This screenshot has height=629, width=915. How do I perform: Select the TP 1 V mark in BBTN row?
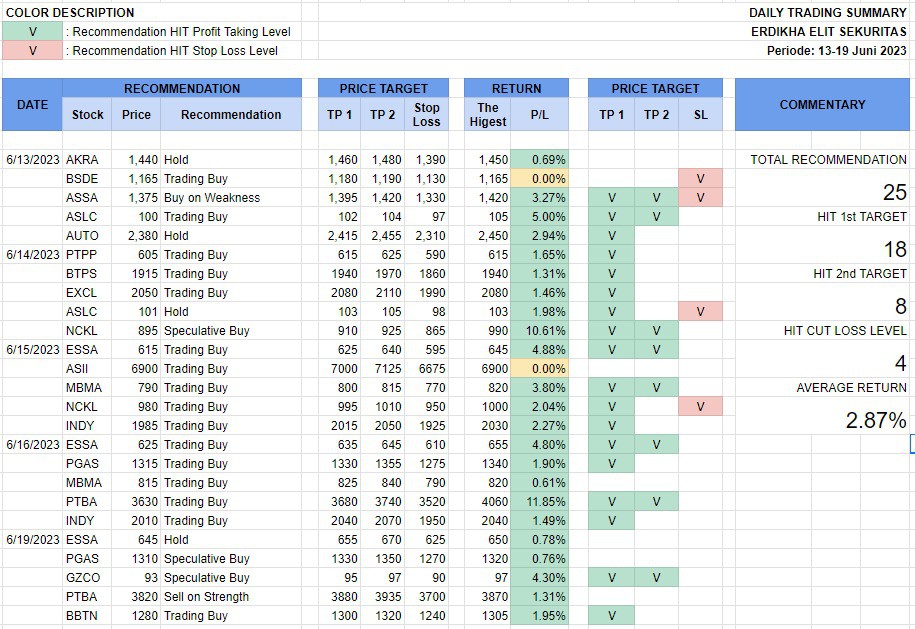coord(611,616)
